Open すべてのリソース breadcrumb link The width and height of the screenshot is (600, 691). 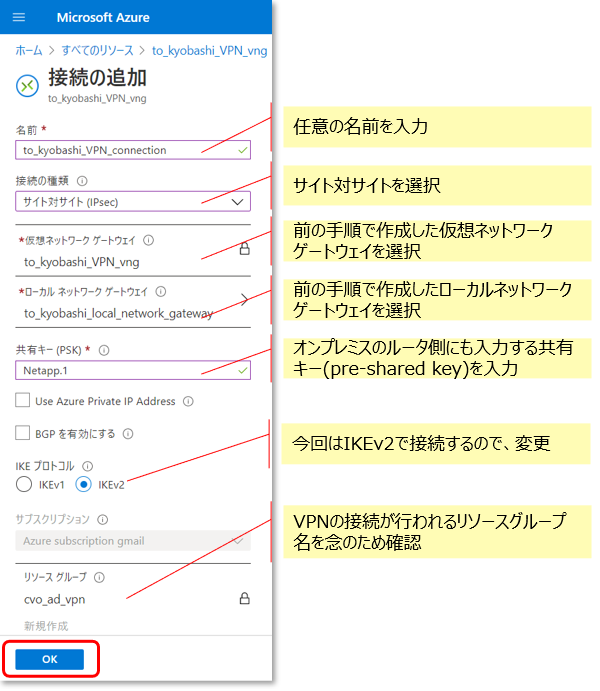[97, 51]
